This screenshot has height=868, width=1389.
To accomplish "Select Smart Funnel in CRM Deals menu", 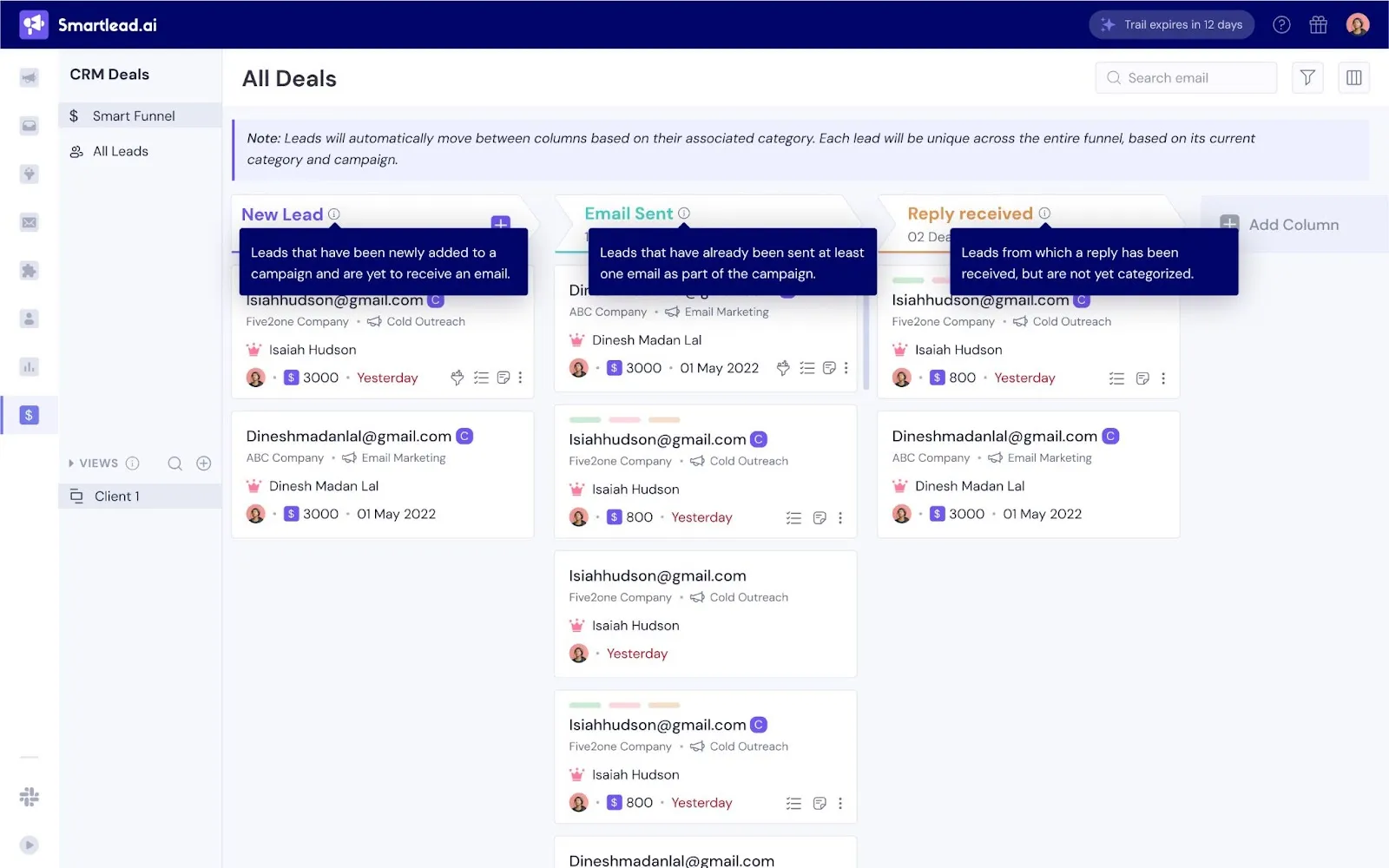I will tap(140, 115).
